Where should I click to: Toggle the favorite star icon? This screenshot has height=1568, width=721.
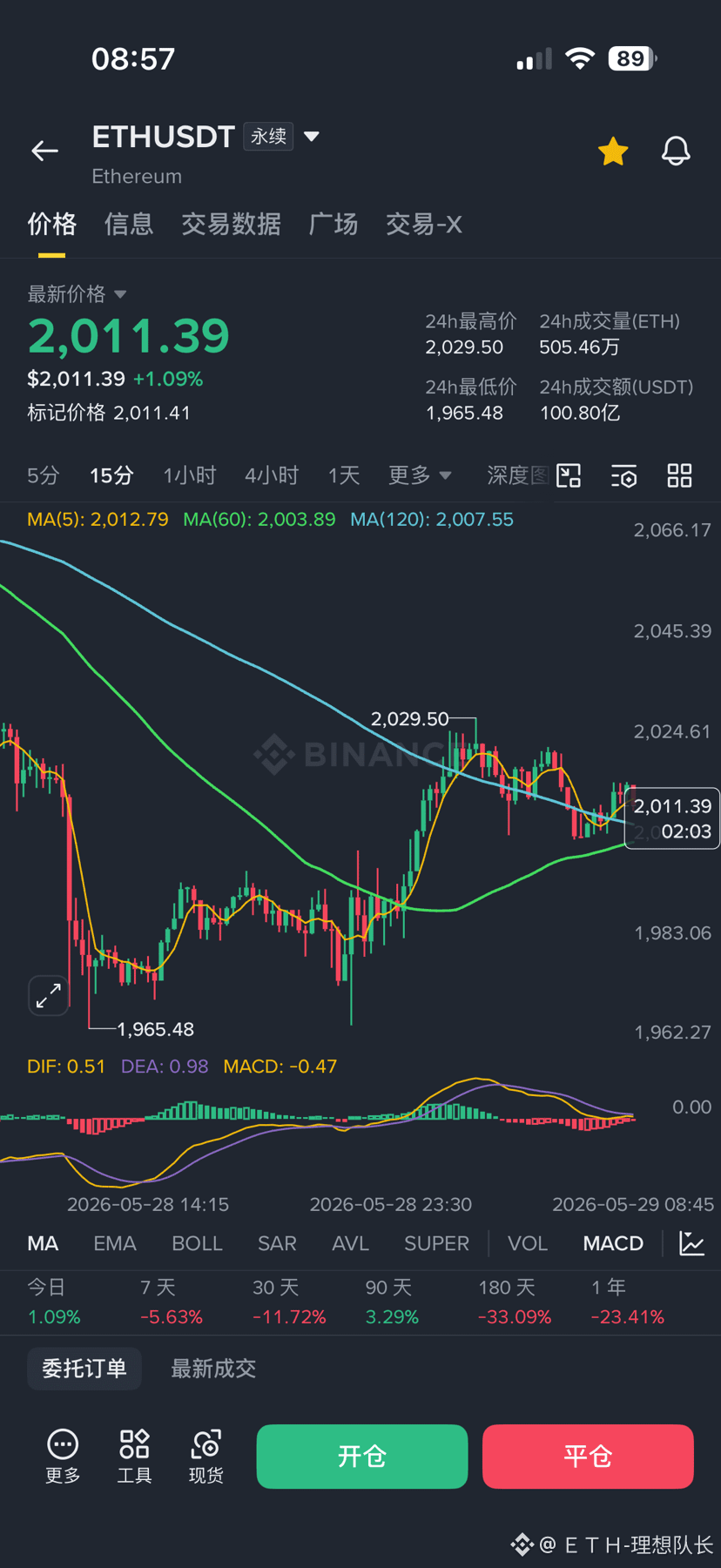pyautogui.click(x=613, y=151)
